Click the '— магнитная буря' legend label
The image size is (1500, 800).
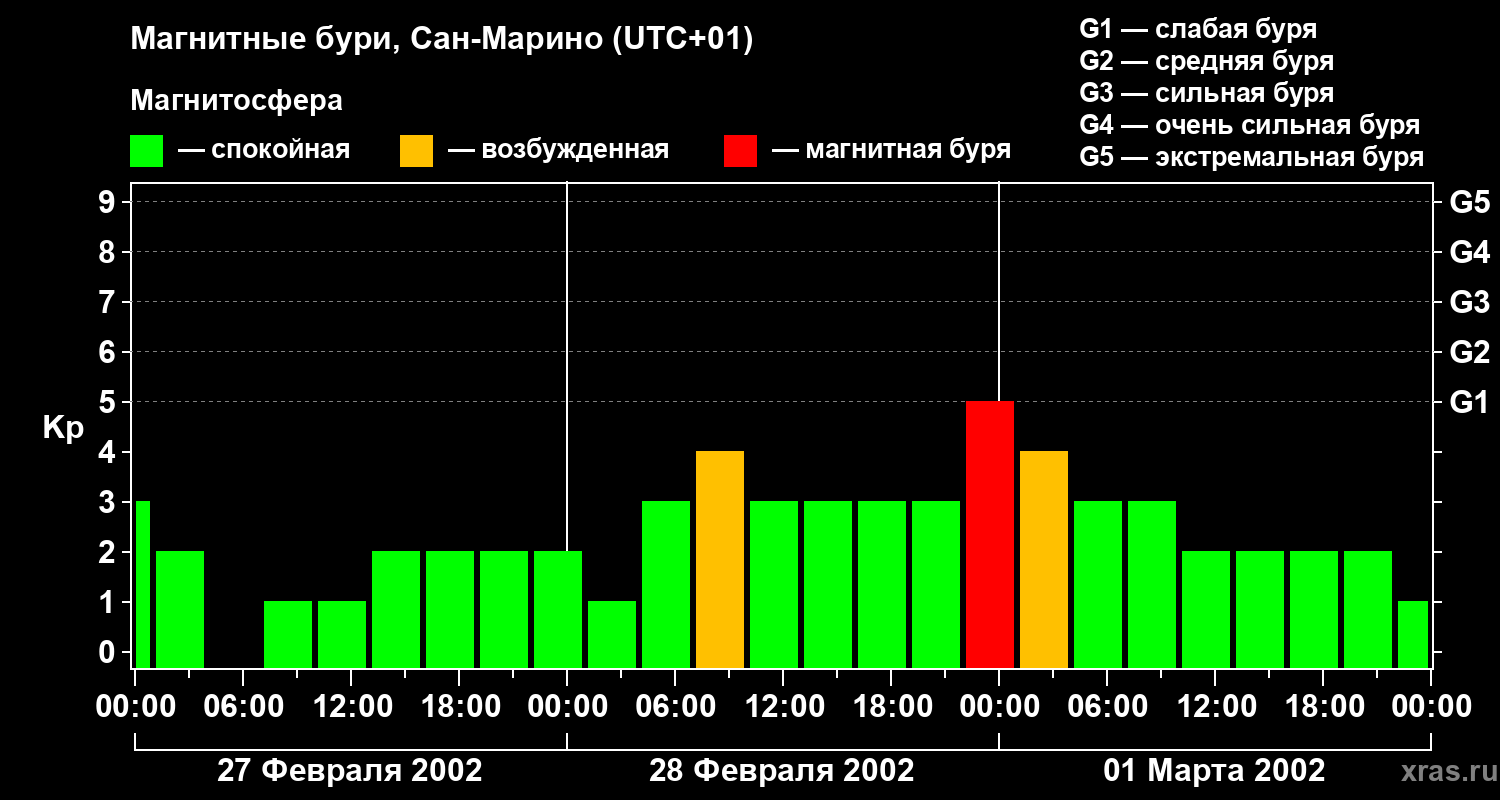[891, 150]
